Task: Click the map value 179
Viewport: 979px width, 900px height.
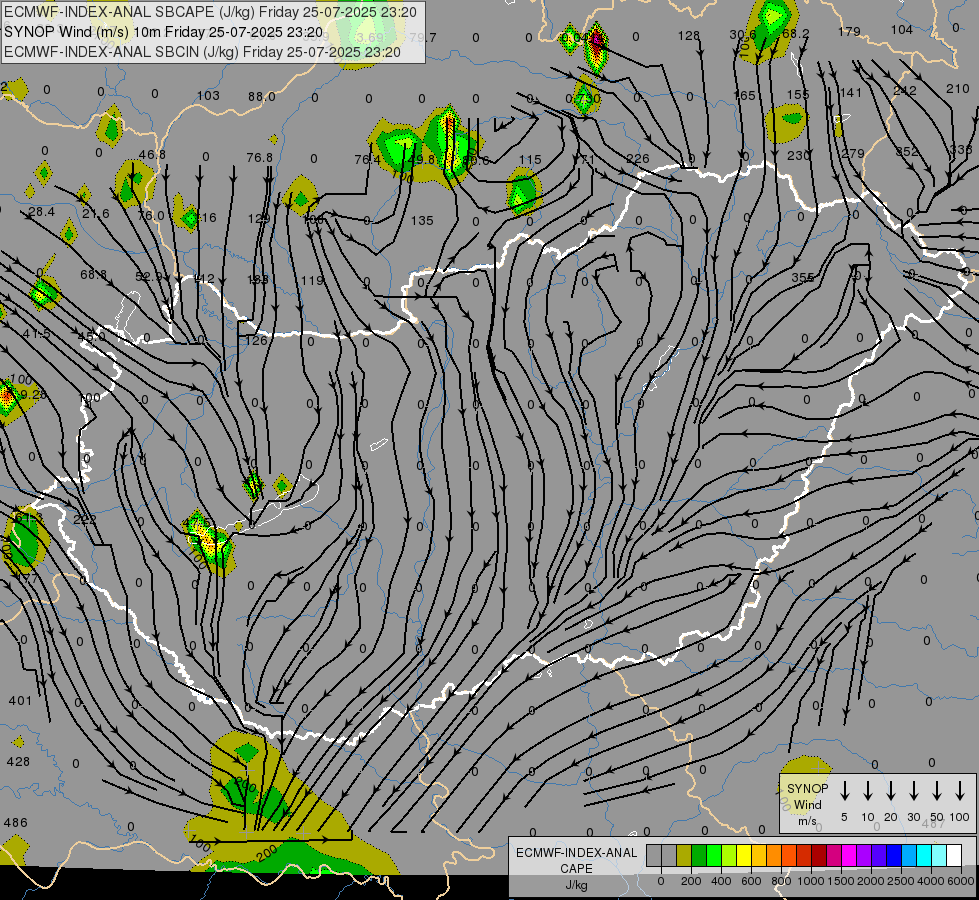Action: pyautogui.click(x=849, y=31)
